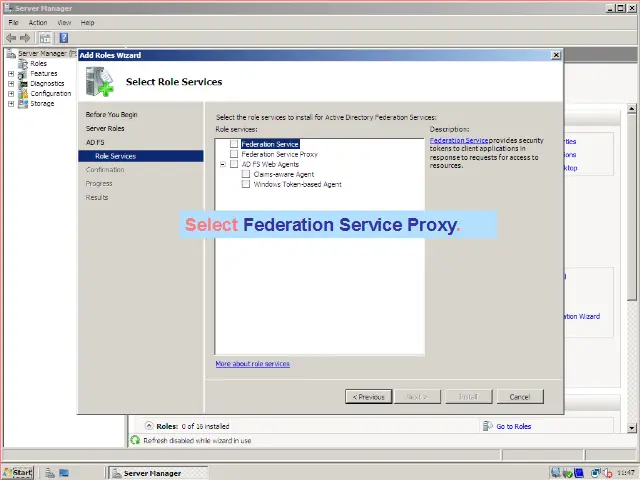This screenshot has width=640, height=480.
Task: Click the Cancel button
Action: point(520,397)
